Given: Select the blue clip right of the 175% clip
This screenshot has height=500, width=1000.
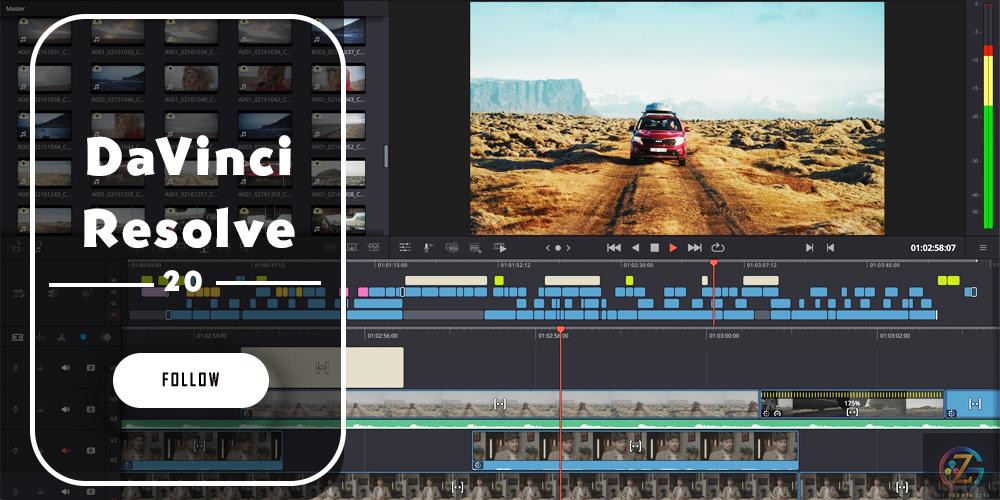Looking at the screenshot, I should [x=972, y=404].
